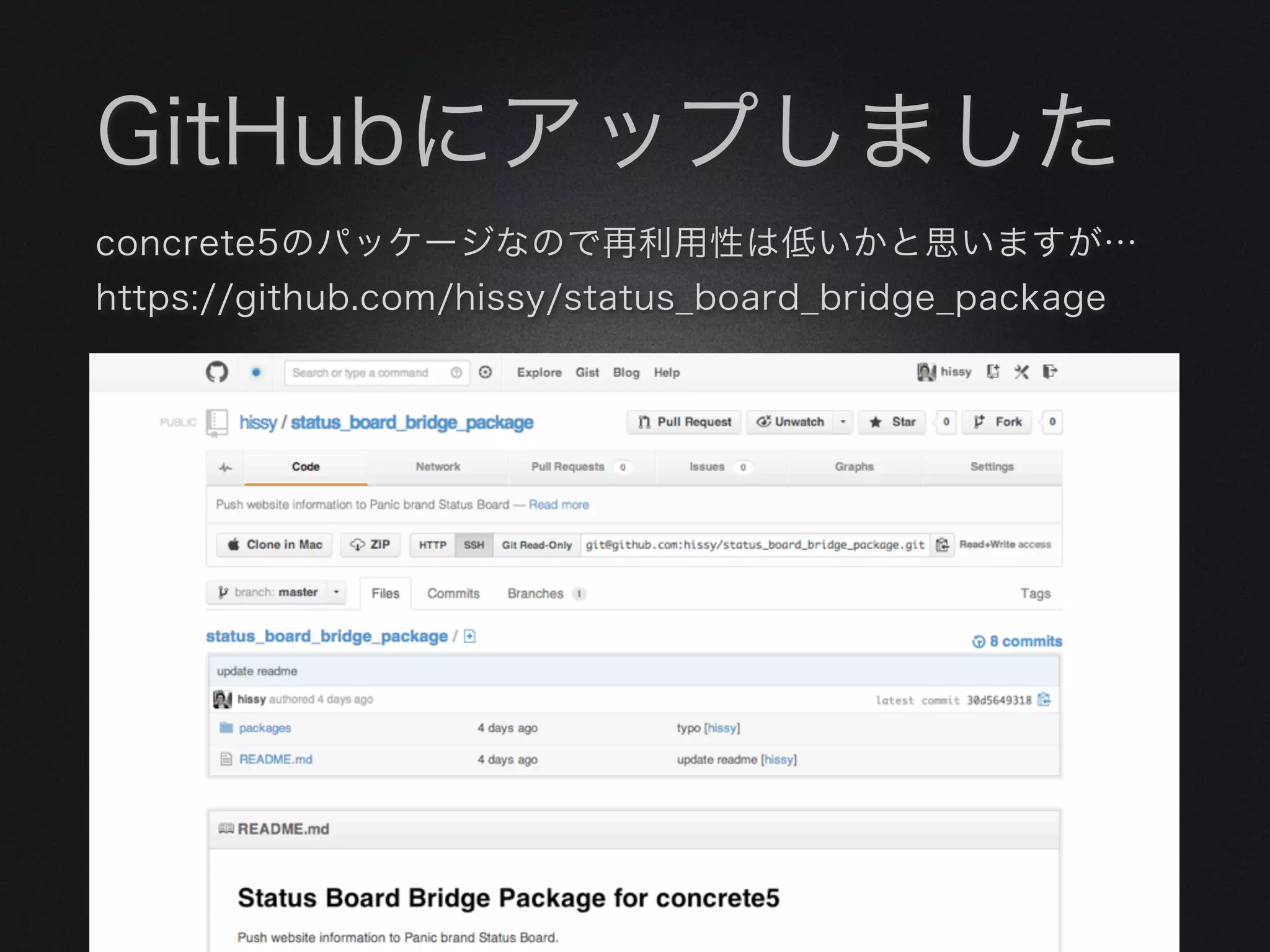Click hissy link in typo commit message
The width and height of the screenshot is (1270, 952).
point(722,728)
